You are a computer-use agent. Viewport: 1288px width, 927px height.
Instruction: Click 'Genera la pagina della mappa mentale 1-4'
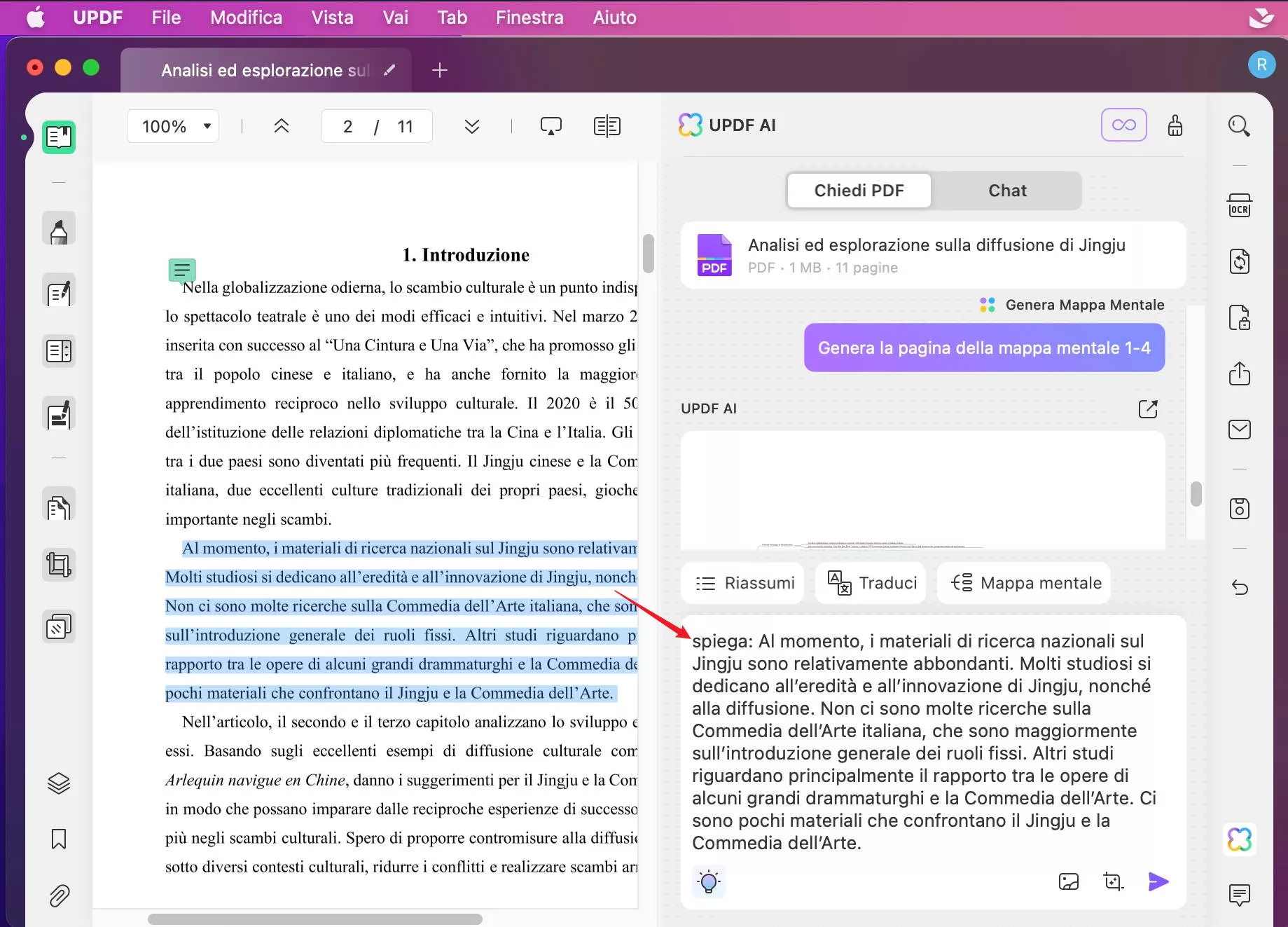(984, 348)
